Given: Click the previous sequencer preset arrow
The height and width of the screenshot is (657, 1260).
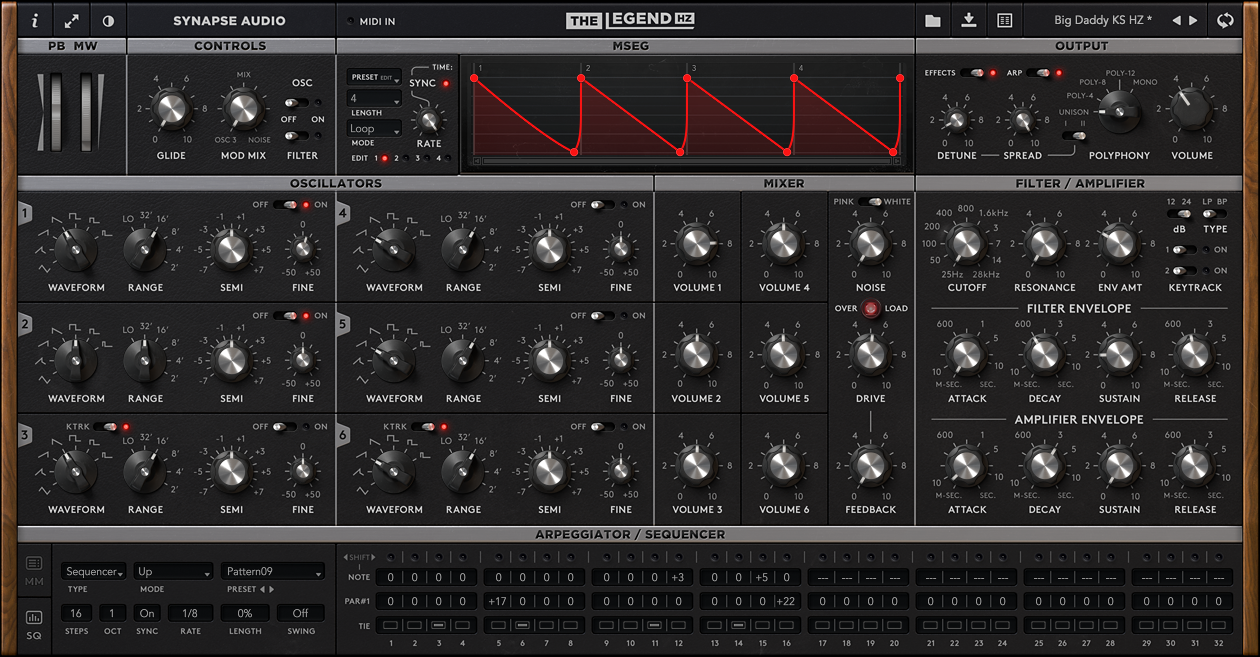Looking at the screenshot, I should pyautogui.click(x=261, y=590).
